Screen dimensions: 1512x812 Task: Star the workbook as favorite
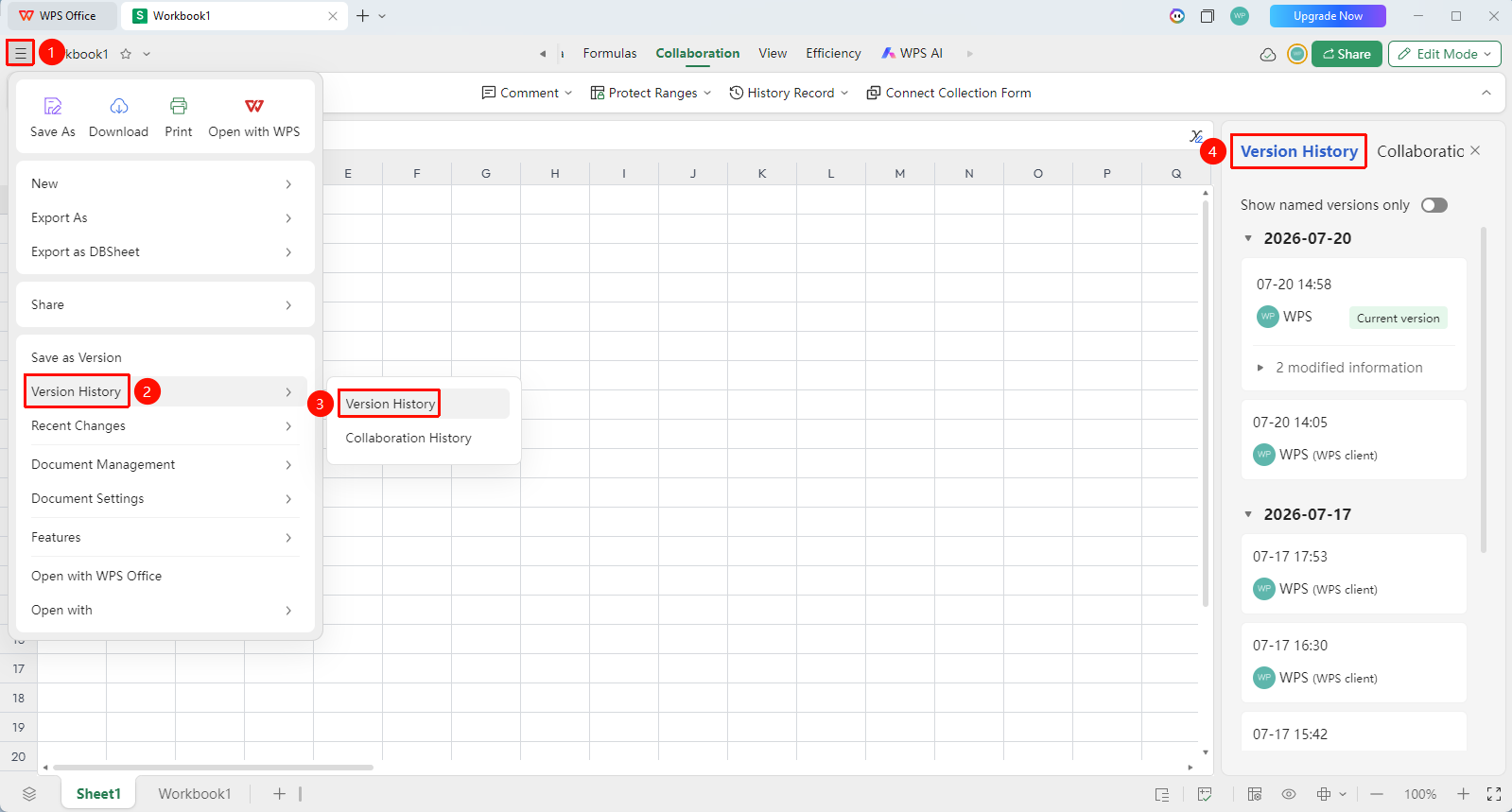(126, 54)
